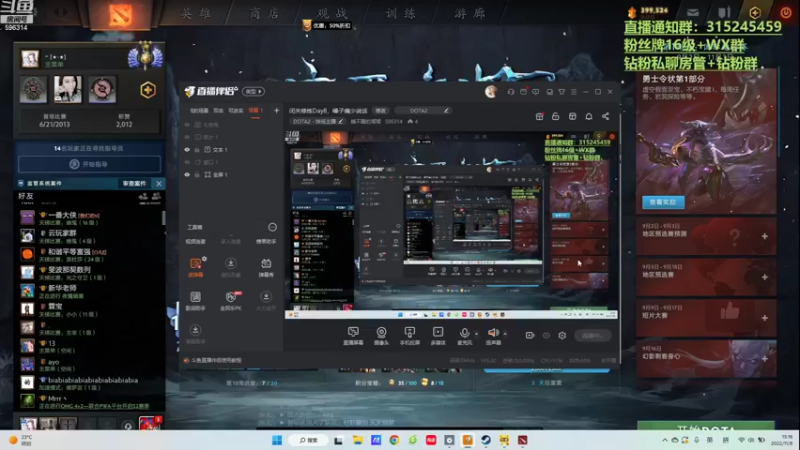Lock the 全屏 1 source
The image size is (800, 450).
(x=197, y=174)
